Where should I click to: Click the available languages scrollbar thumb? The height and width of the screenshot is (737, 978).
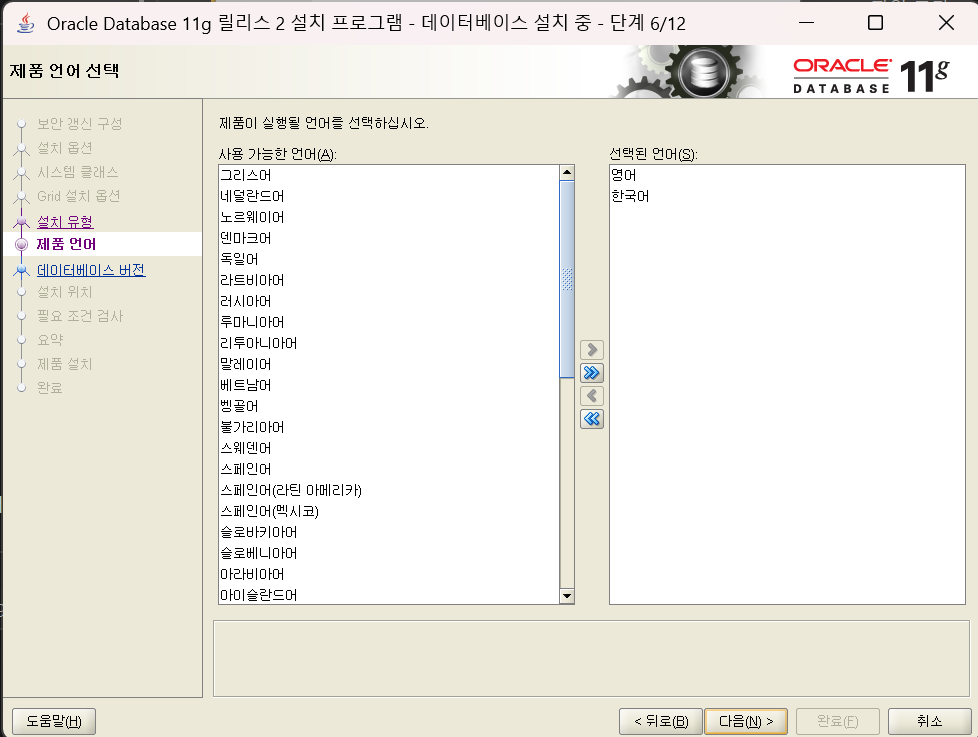point(566,279)
